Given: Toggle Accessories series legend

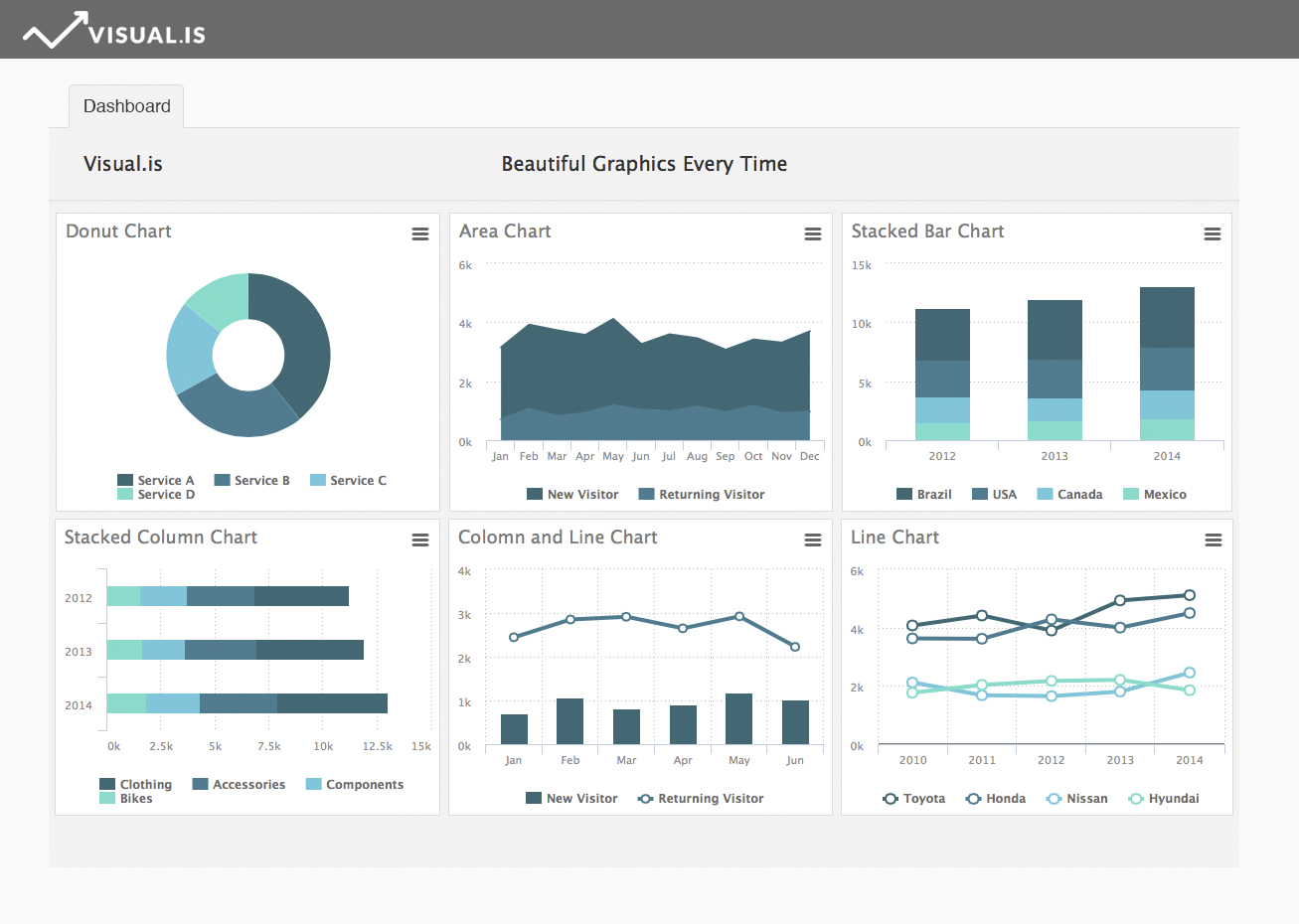Looking at the screenshot, I should (x=239, y=784).
